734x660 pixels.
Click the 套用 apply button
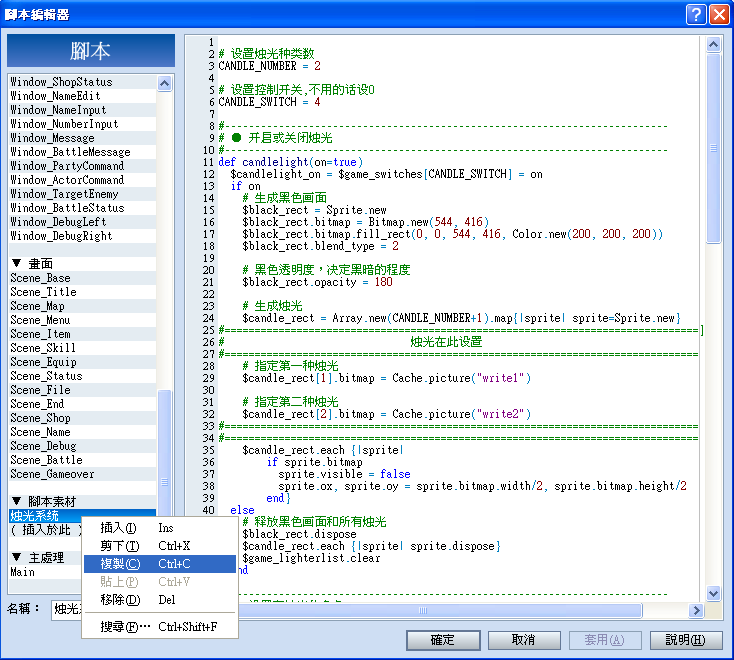pos(604,640)
